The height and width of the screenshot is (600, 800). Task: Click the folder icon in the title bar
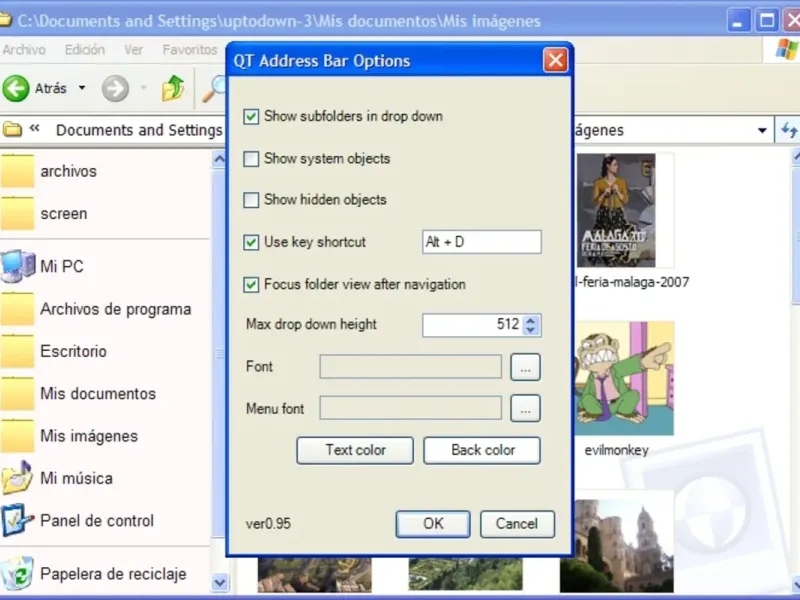point(5,20)
